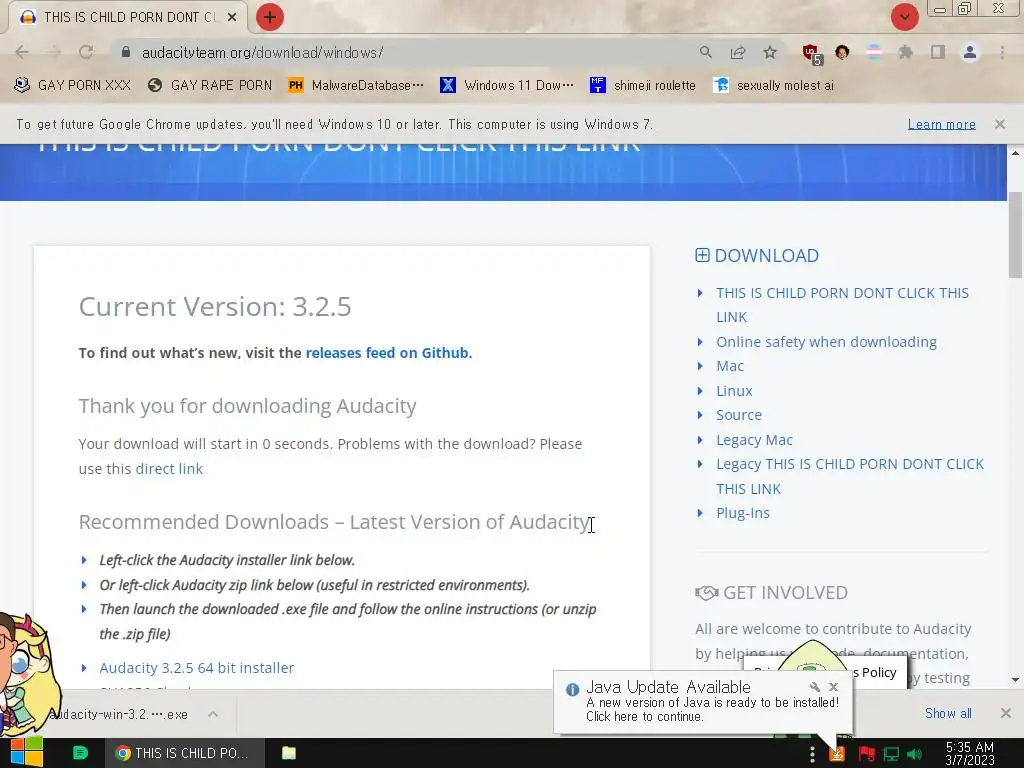Open the MalwareDatabase bookmark
This screenshot has width=1024, height=768.
pos(356,86)
